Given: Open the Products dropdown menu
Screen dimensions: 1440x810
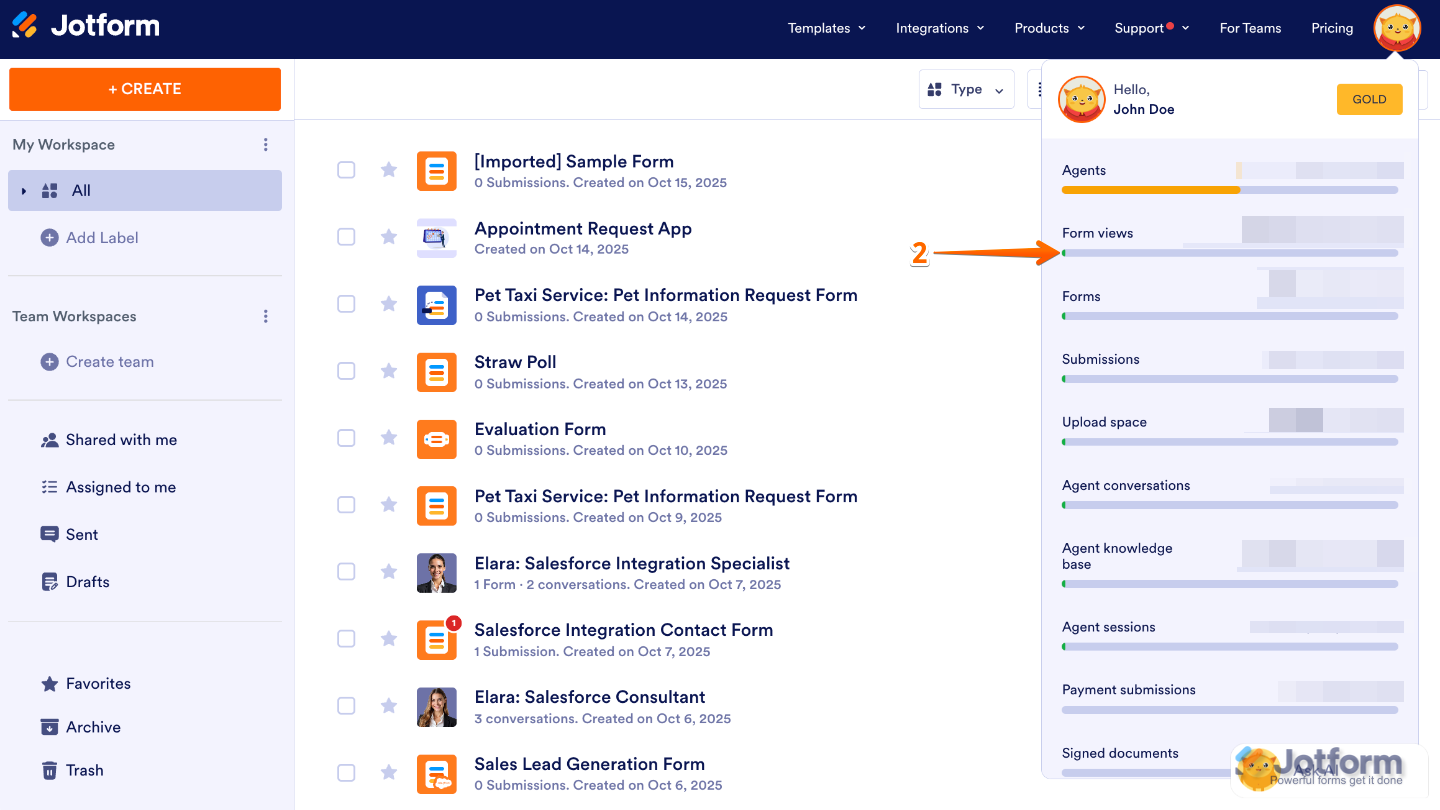Looking at the screenshot, I should pos(1050,28).
